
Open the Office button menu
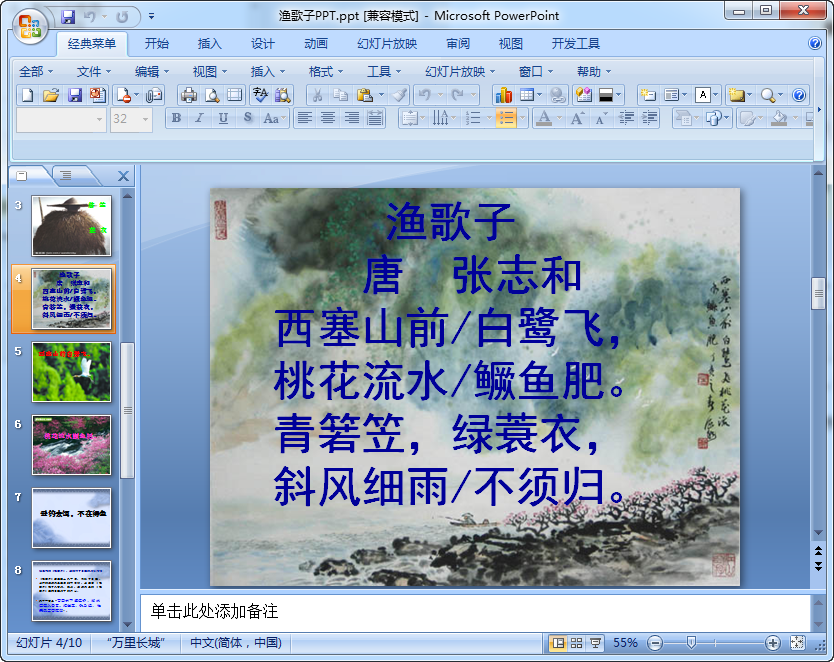tap(30, 25)
